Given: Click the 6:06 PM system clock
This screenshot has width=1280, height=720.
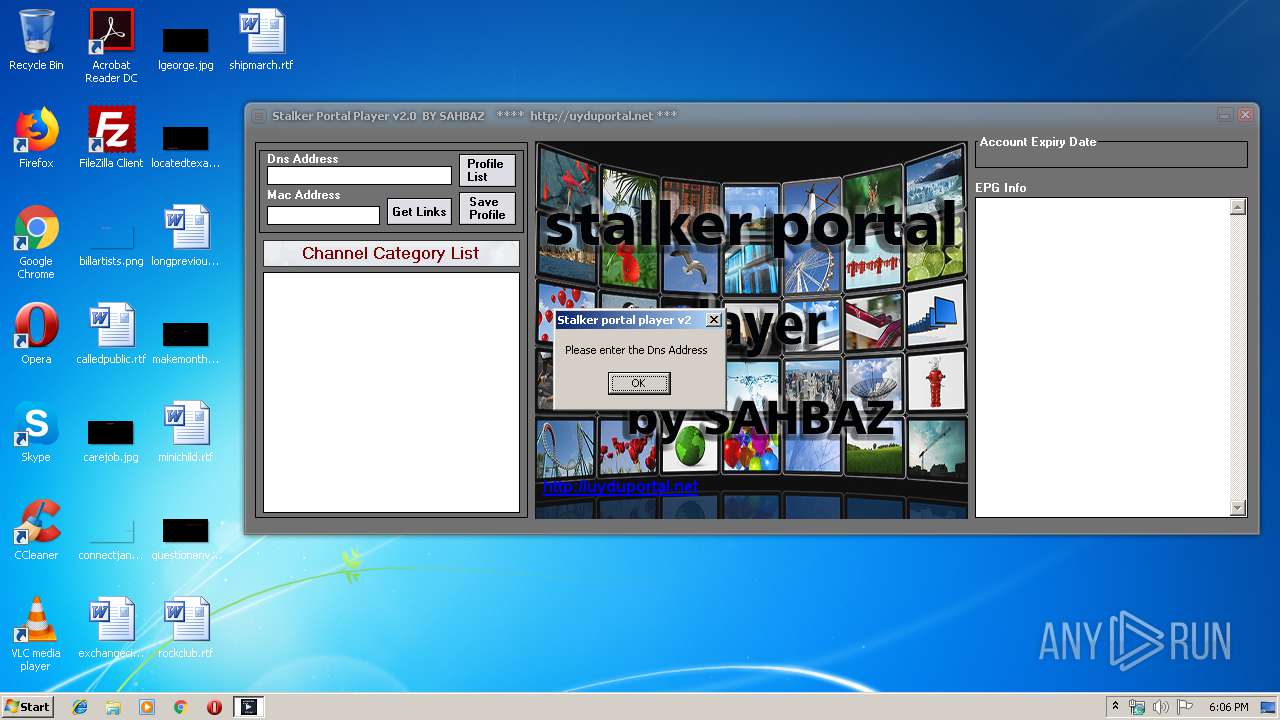Looking at the screenshot, I should pos(1228,707).
